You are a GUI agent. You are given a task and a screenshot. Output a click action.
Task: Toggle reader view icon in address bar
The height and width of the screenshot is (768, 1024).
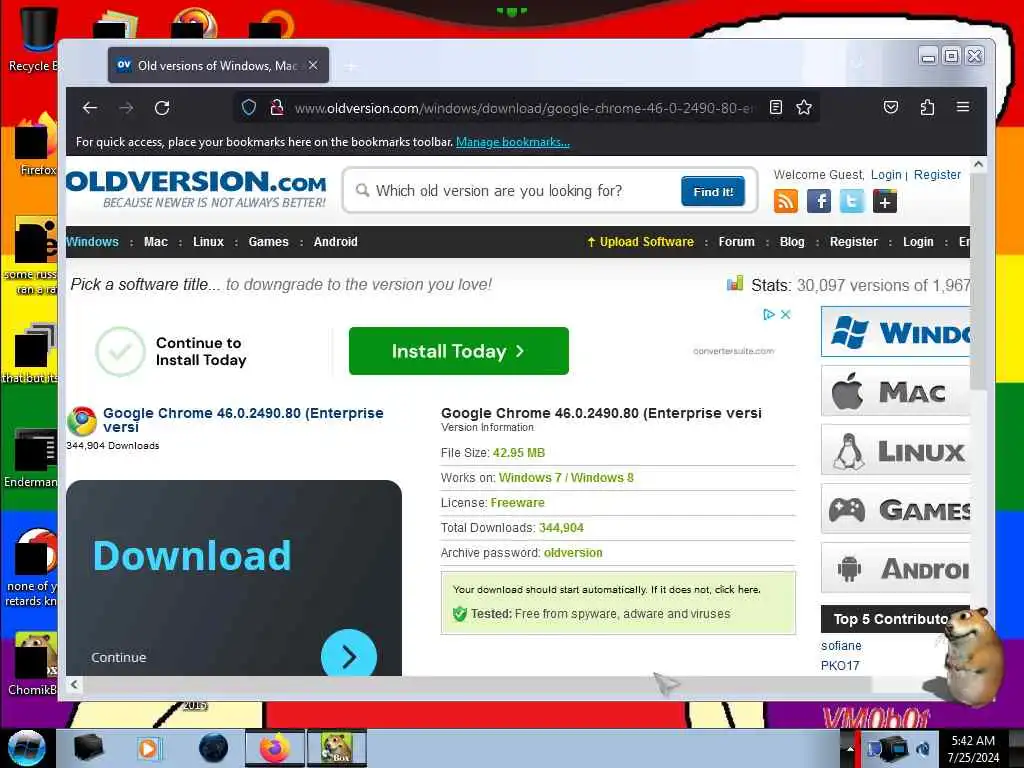click(x=776, y=107)
